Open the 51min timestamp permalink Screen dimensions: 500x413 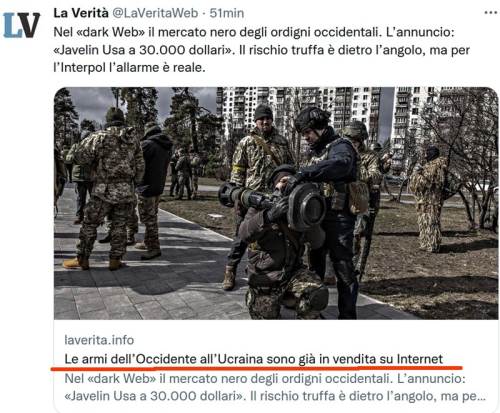coord(227,13)
